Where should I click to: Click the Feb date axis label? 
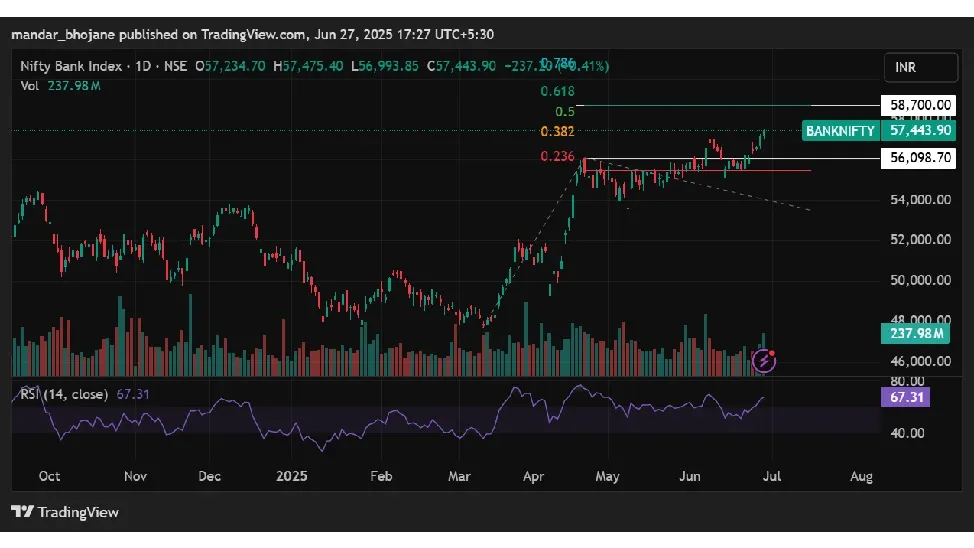pos(381,476)
